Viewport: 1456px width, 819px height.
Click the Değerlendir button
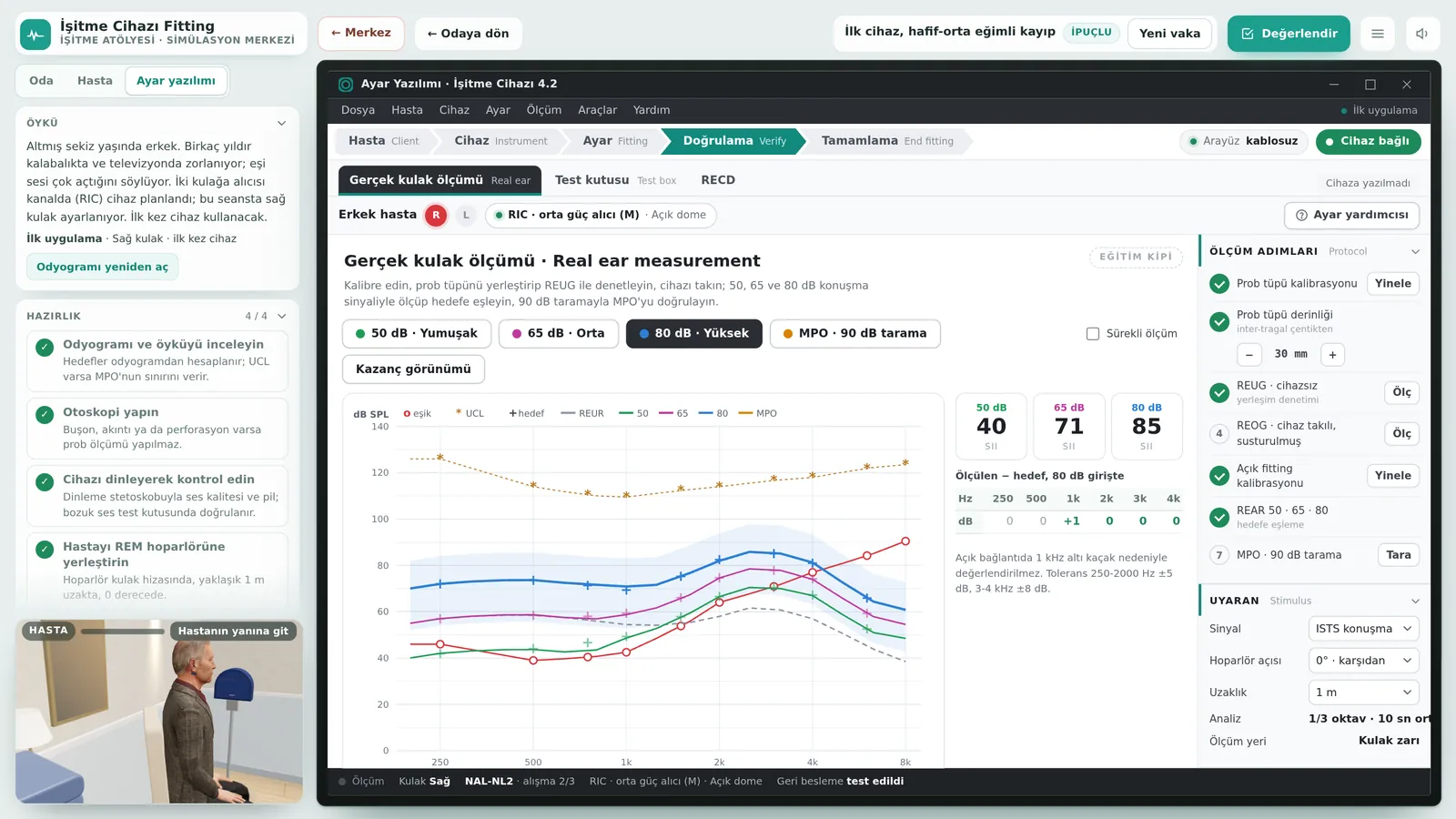pyautogui.click(x=1289, y=34)
